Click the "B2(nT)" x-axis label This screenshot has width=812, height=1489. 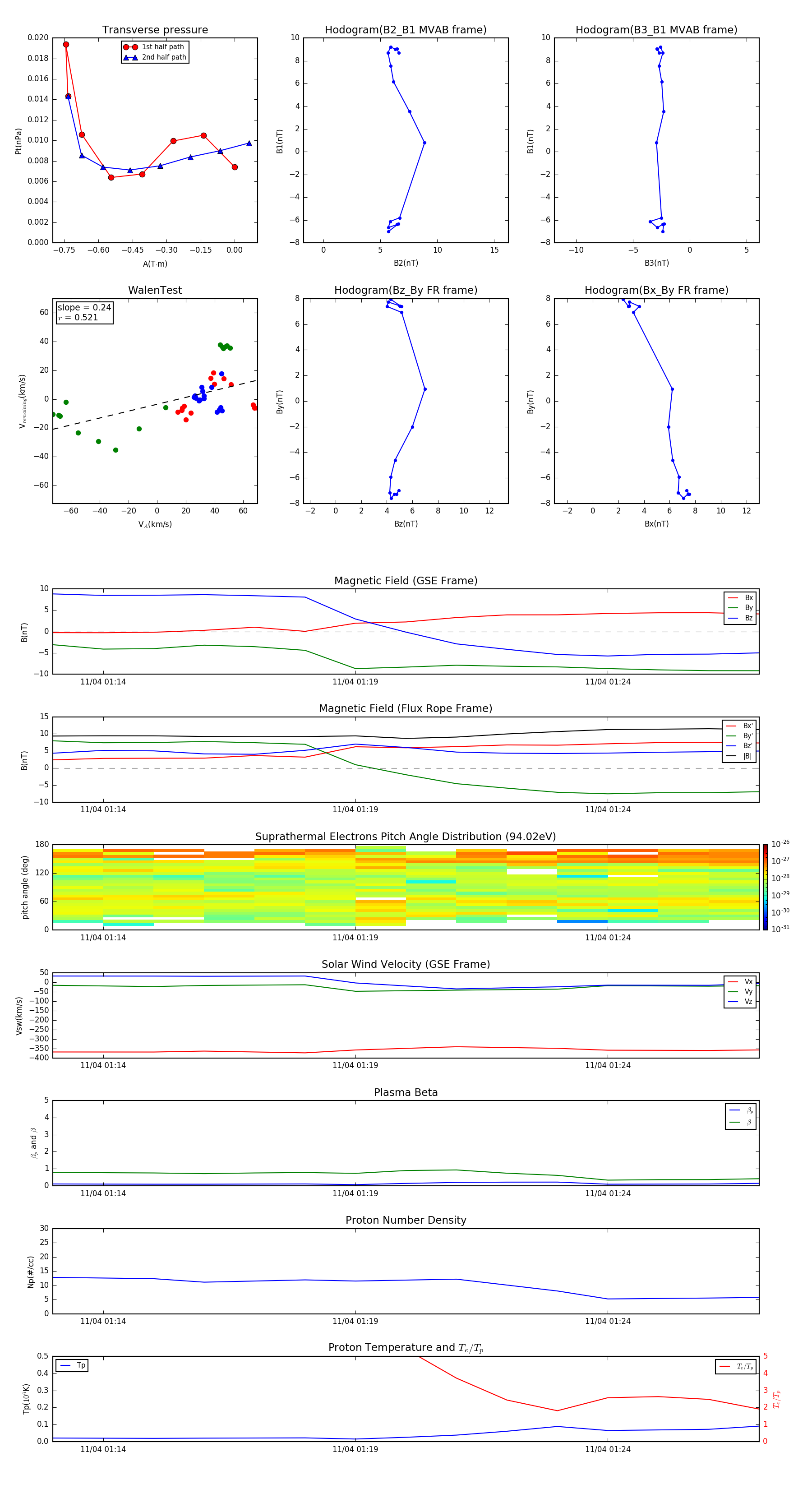406,264
